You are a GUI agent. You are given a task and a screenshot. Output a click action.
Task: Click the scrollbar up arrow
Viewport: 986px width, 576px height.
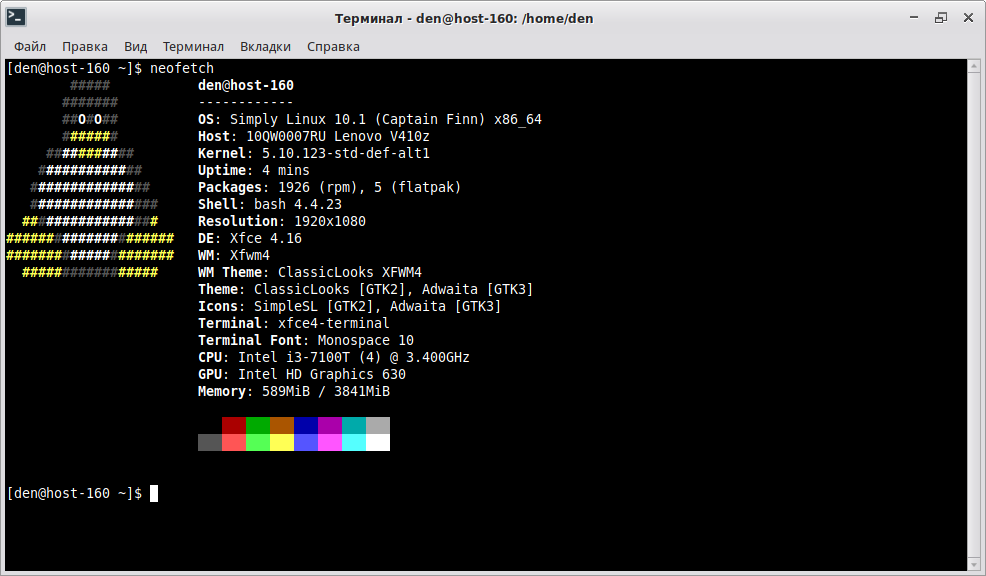click(x=974, y=65)
